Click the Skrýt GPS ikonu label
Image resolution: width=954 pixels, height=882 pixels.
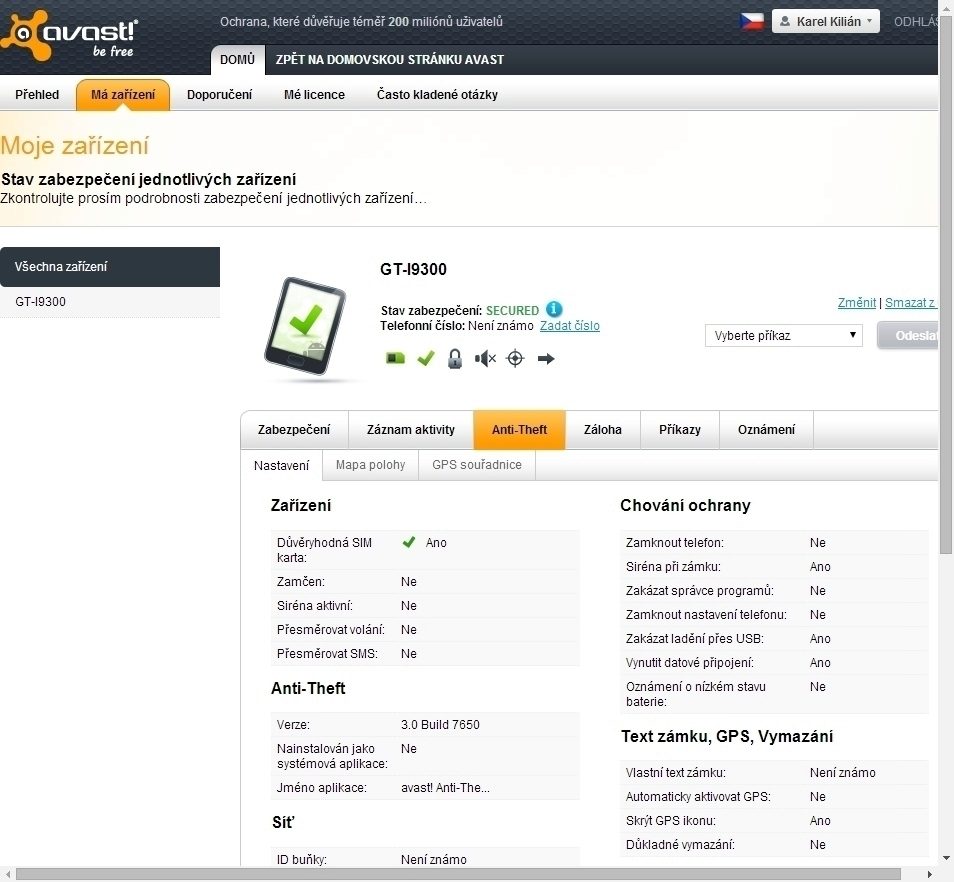tap(670, 821)
